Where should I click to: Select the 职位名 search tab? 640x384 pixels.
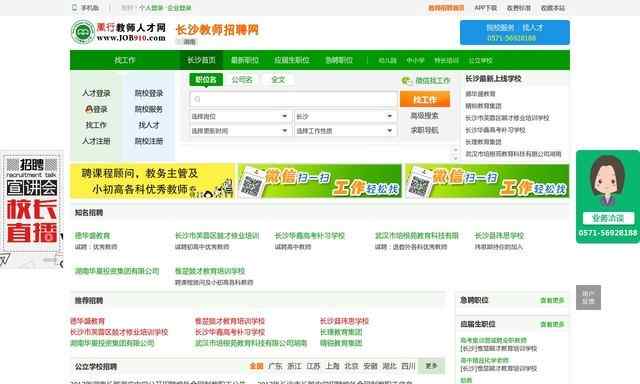pos(206,80)
